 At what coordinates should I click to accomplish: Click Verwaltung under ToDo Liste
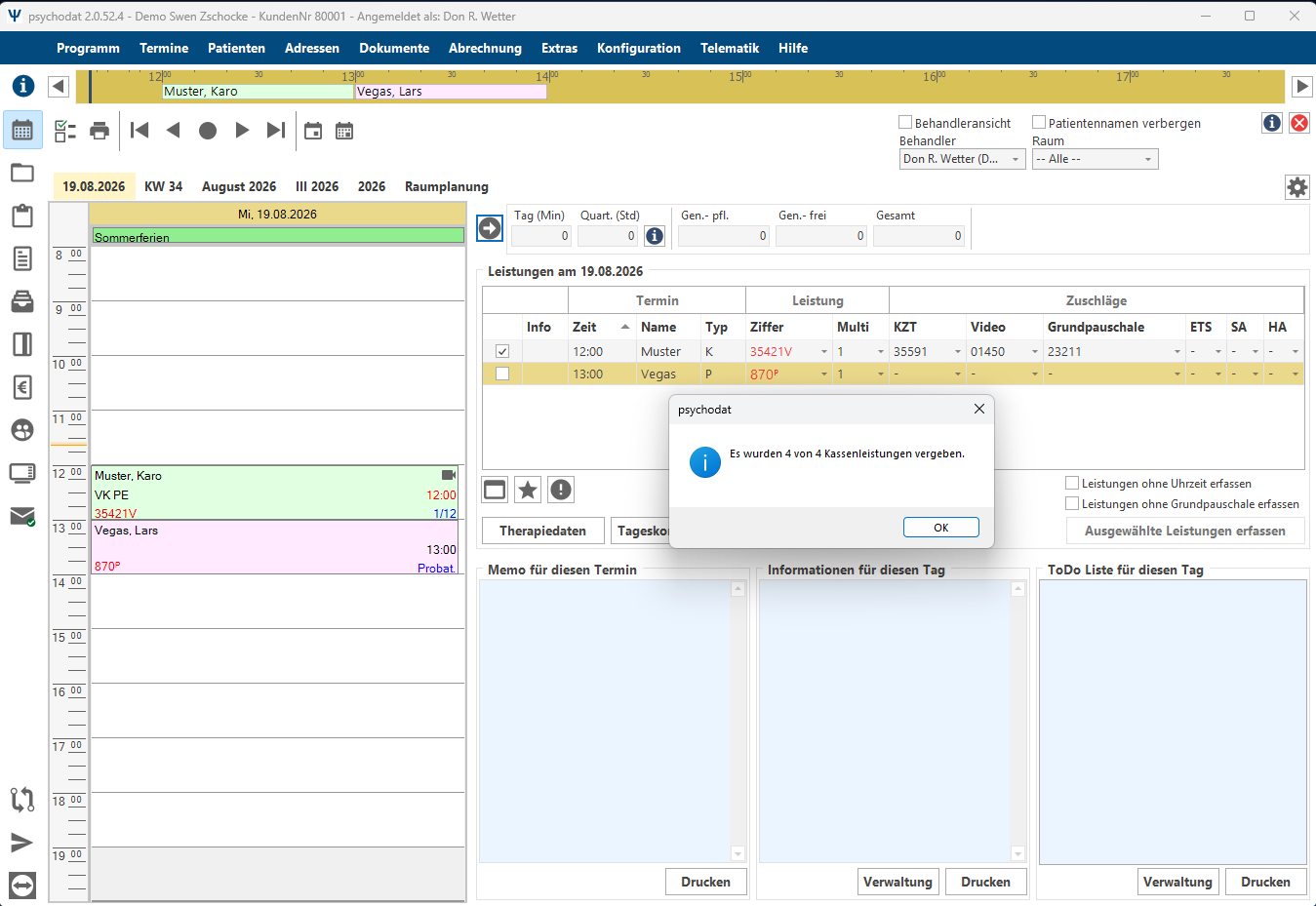[x=1178, y=882]
